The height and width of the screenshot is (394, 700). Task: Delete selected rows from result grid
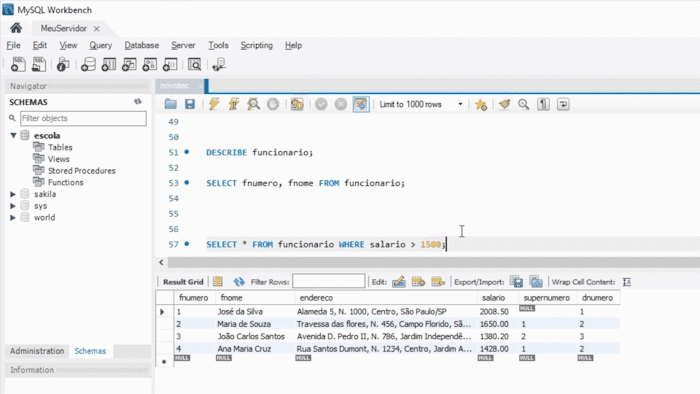tap(438, 282)
